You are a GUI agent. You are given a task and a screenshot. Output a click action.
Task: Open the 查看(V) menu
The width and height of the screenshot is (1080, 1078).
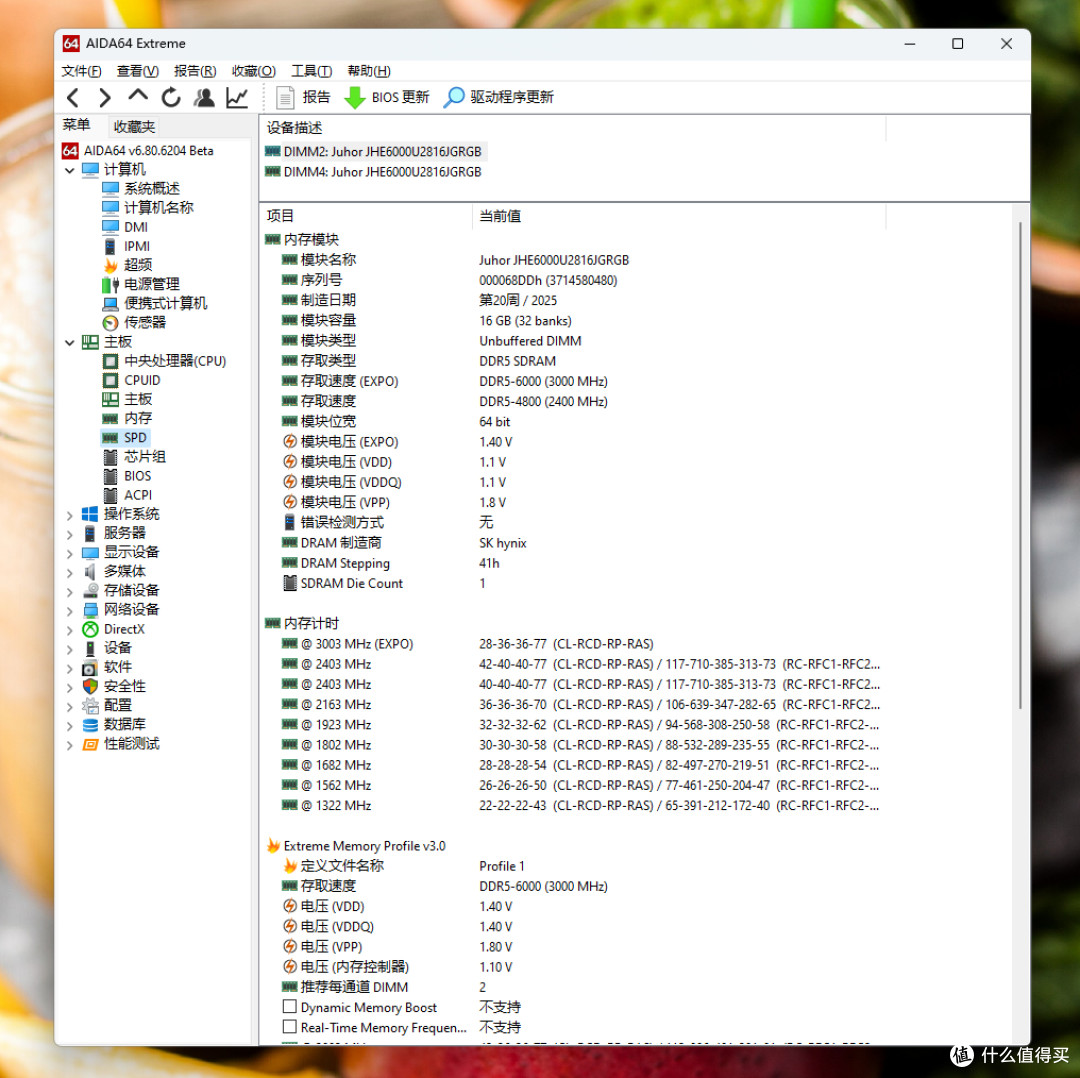pos(138,71)
